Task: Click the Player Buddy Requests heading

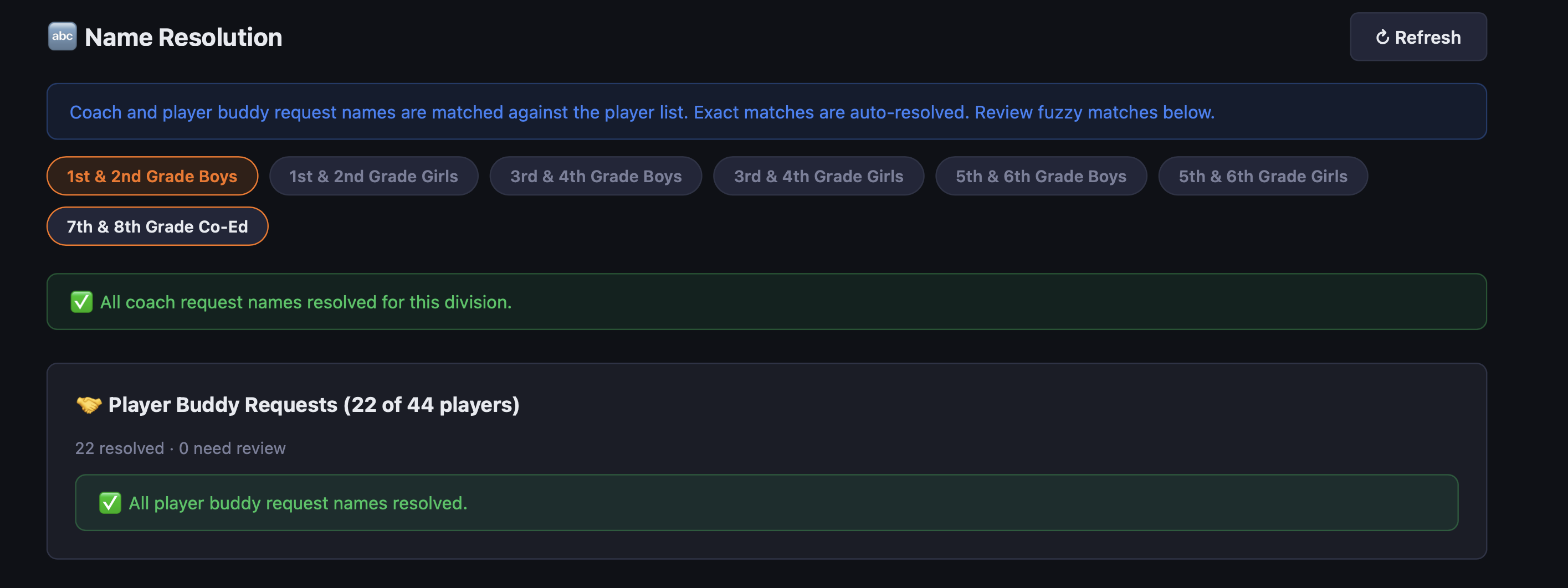Action: (x=314, y=405)
